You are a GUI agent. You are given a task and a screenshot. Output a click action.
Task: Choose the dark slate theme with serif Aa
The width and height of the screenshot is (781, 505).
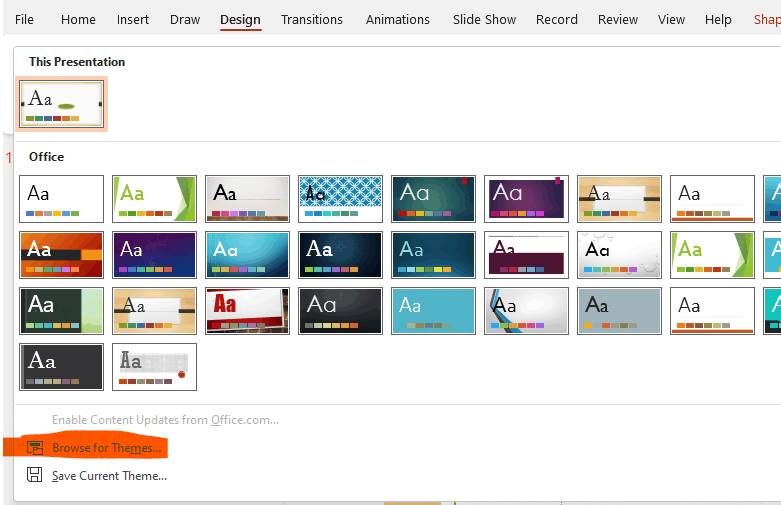point(62,367)
